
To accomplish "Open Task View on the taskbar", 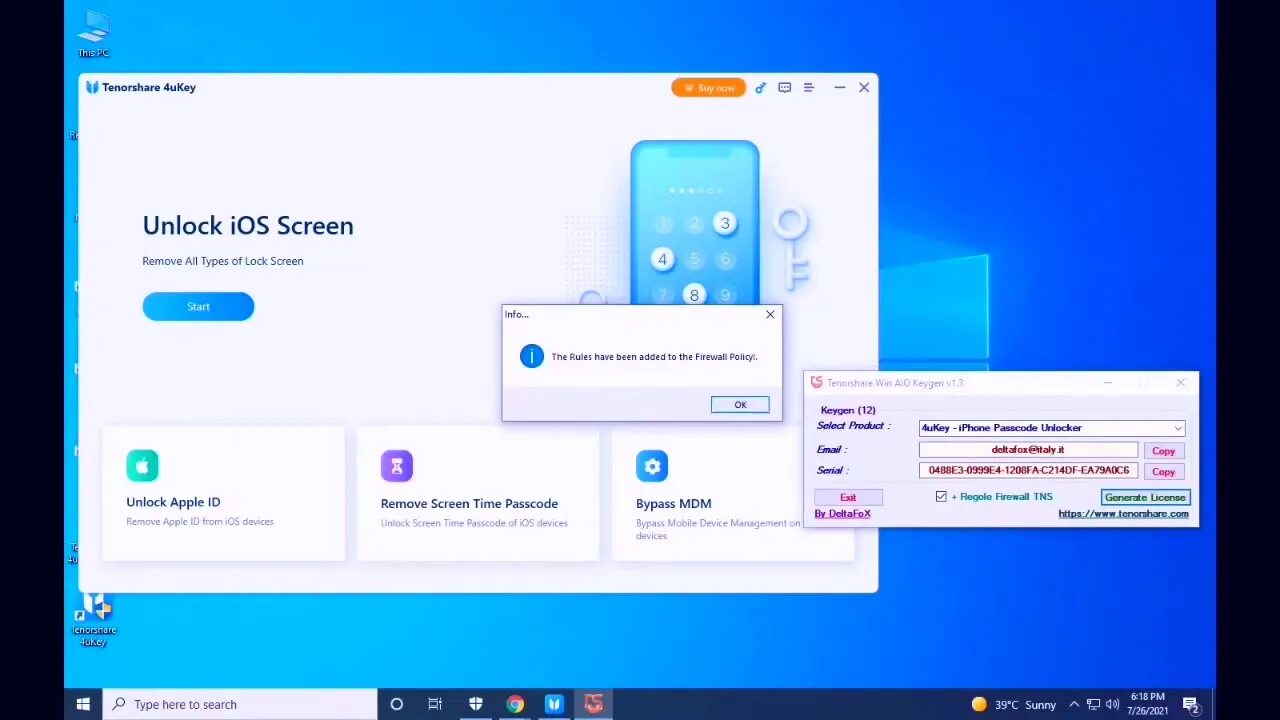I will click(435, 704).
